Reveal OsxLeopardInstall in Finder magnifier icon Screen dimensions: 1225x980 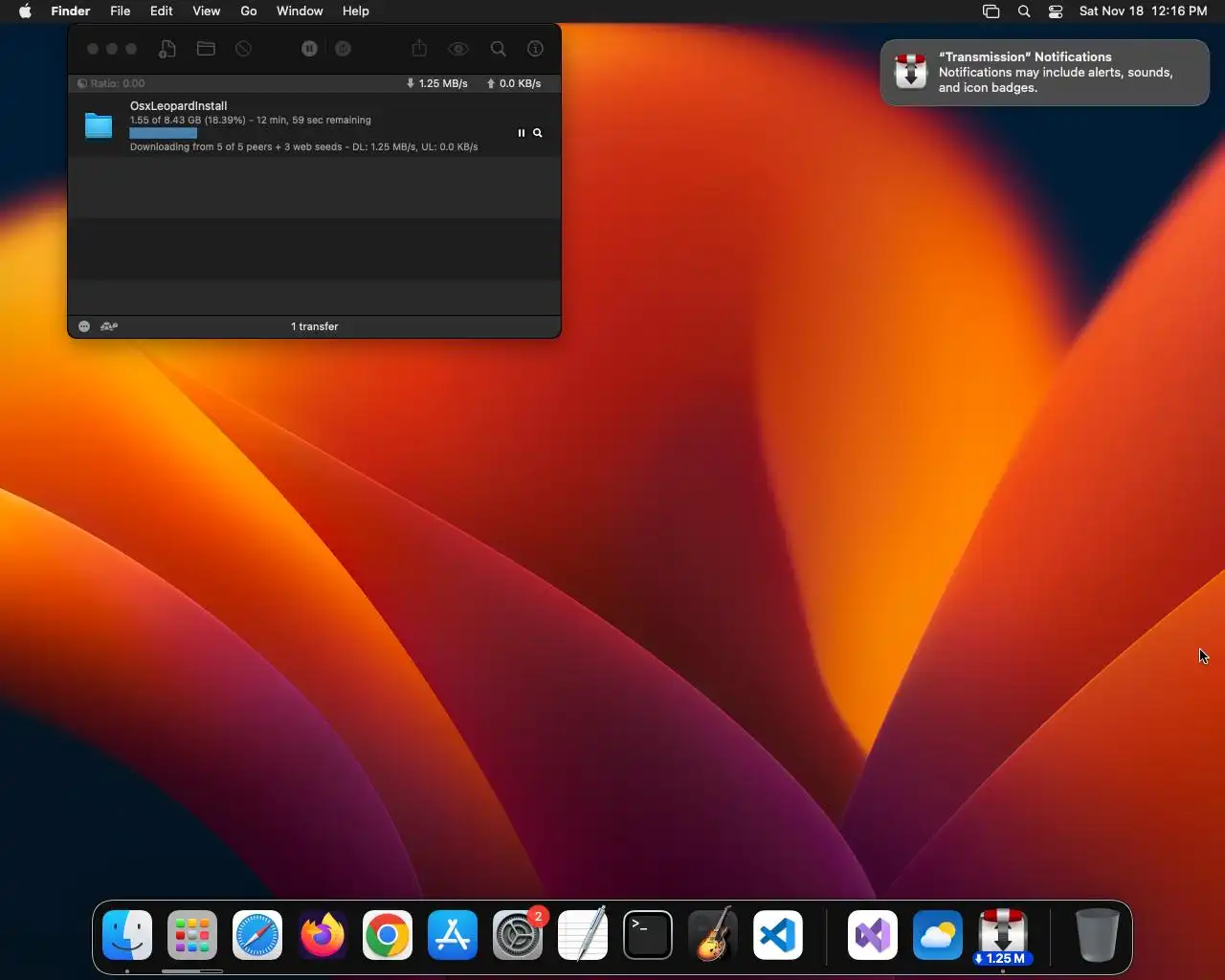(x=538, y=133)
